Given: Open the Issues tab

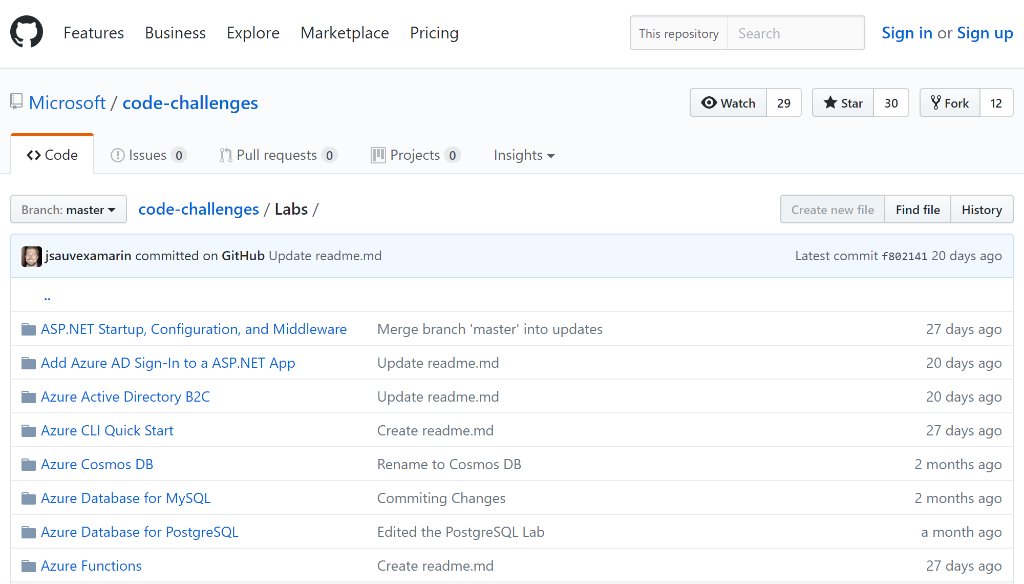Looking at the screenshot, I should point(148,155).
